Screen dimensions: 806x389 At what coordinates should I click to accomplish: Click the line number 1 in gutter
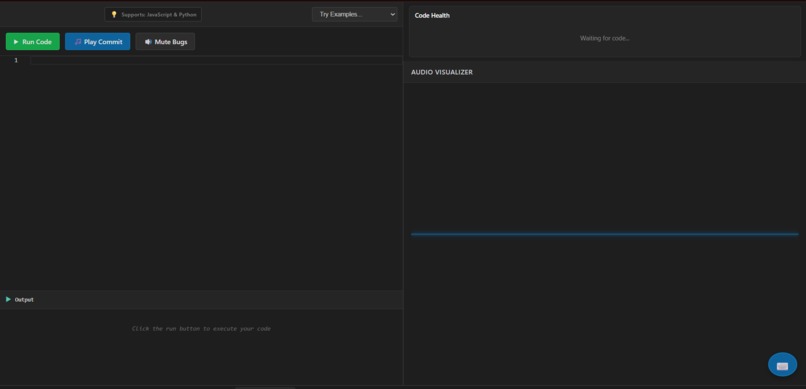point(16,60)
